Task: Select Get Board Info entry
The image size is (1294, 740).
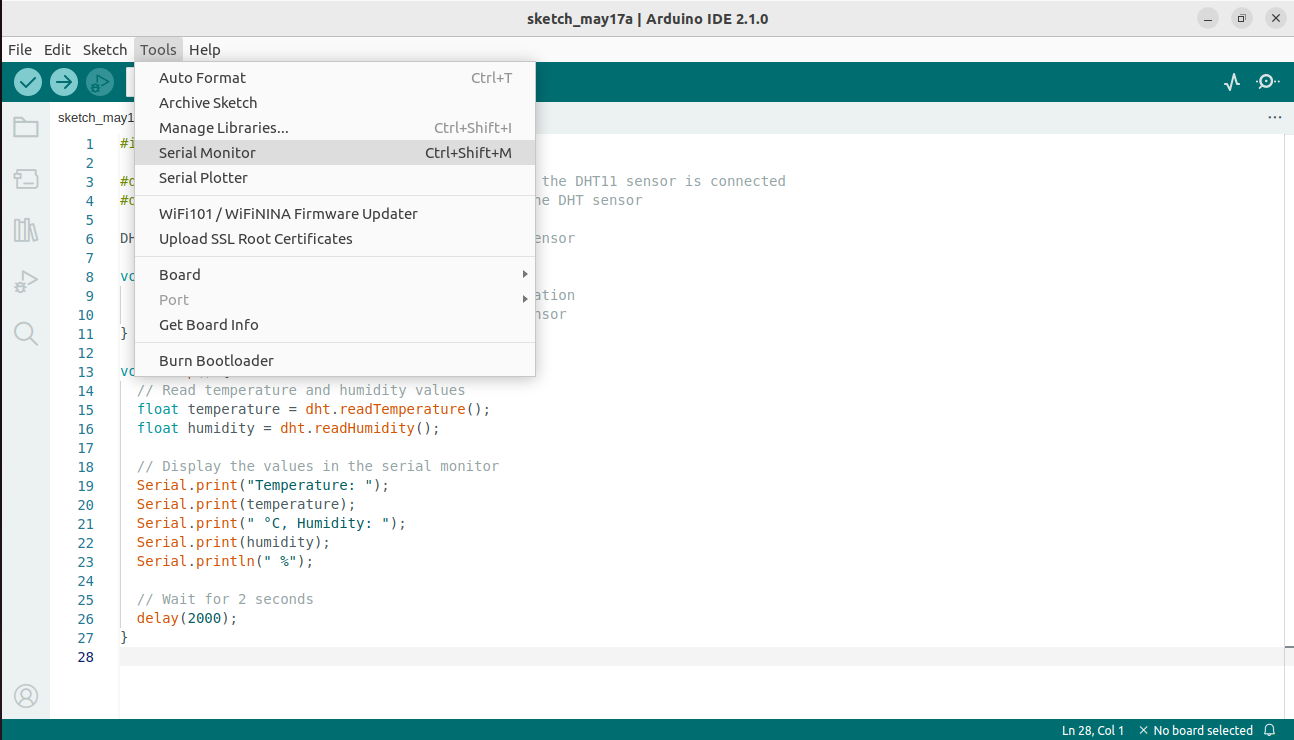Action: [x=335, y=325]
